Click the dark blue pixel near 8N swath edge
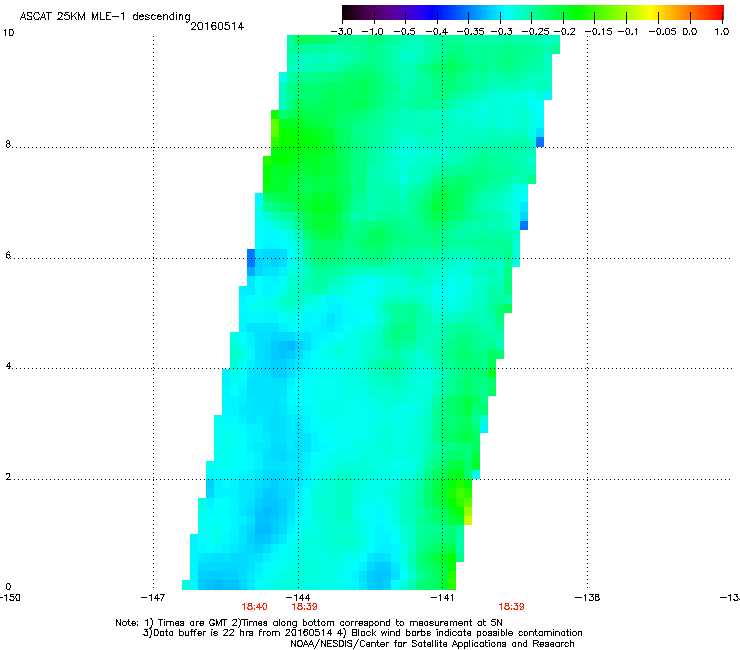The height and width of the screenshot is (650, 740). (540, 142)
